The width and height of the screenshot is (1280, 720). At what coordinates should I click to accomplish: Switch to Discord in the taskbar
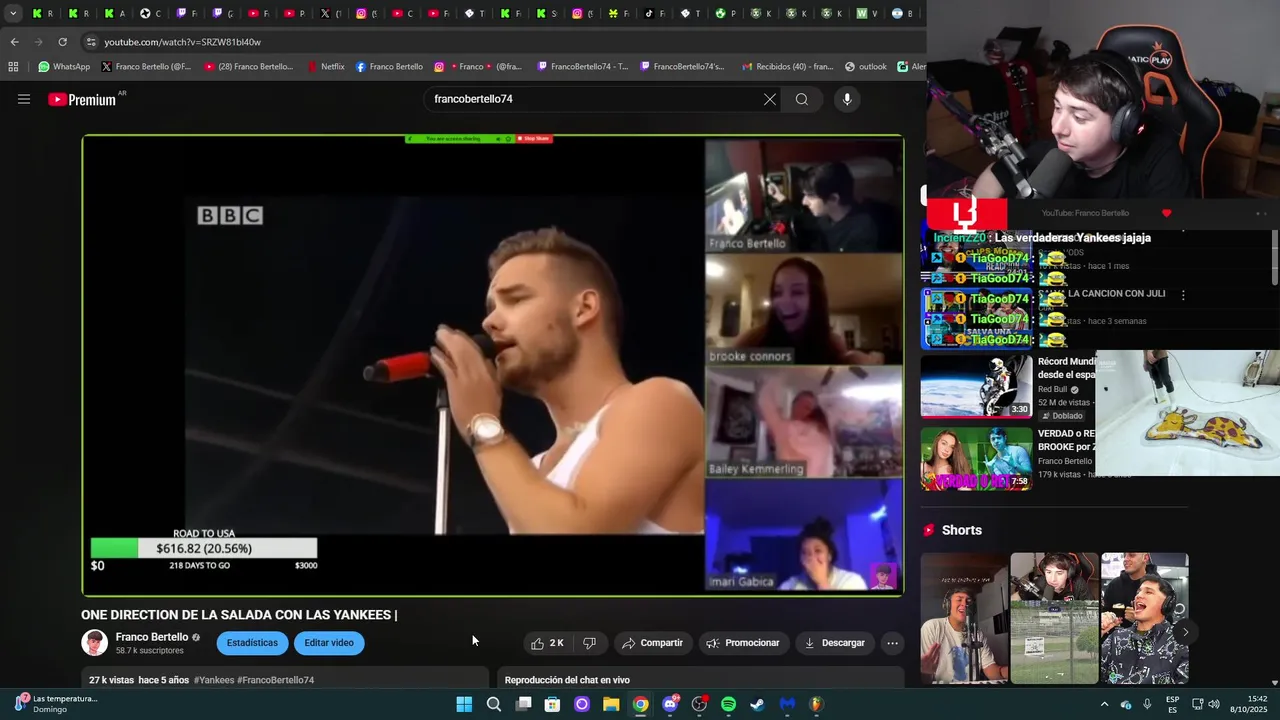point(670,704)
